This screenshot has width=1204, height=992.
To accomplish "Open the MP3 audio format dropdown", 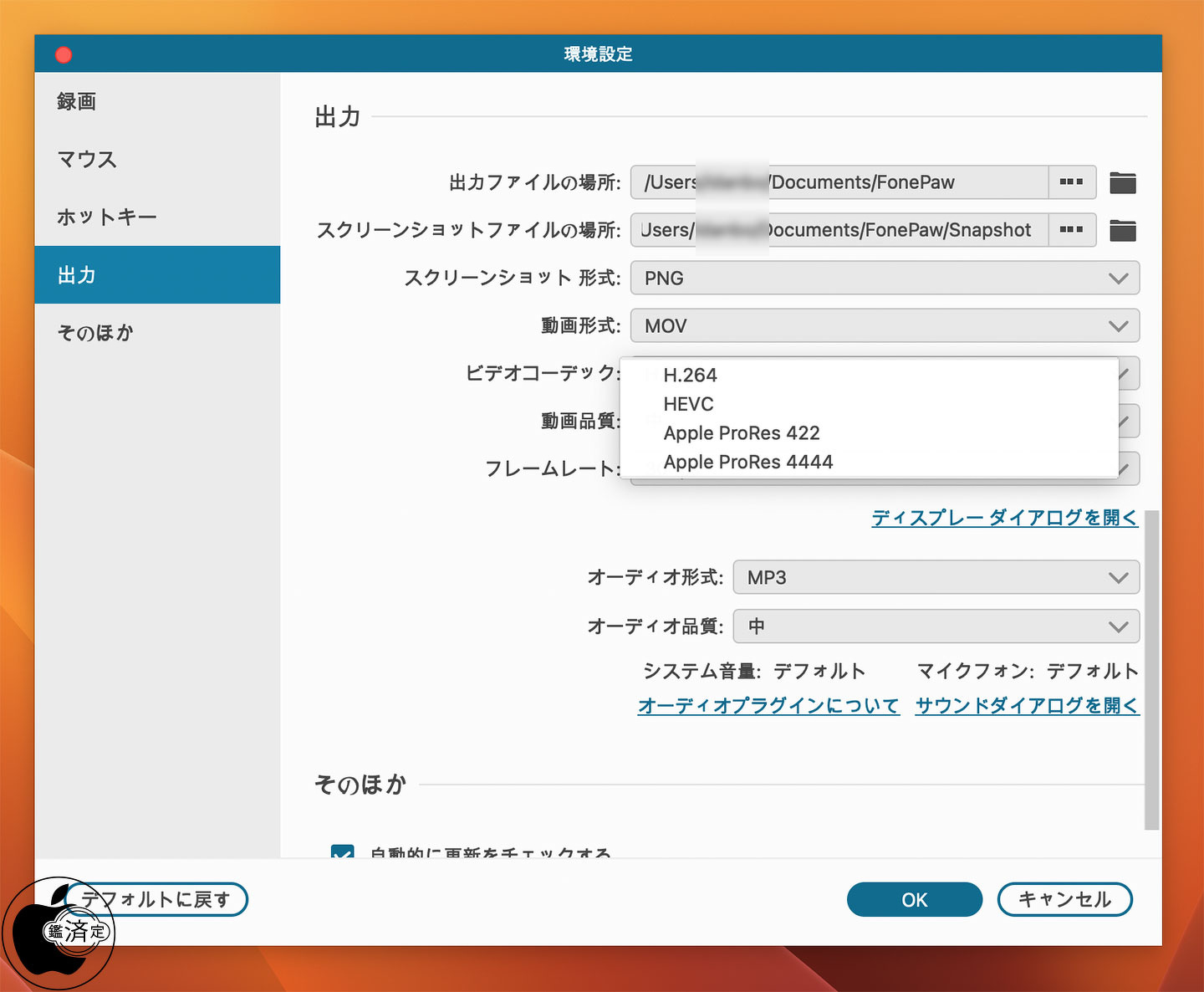I will click(x=936, y=577).
